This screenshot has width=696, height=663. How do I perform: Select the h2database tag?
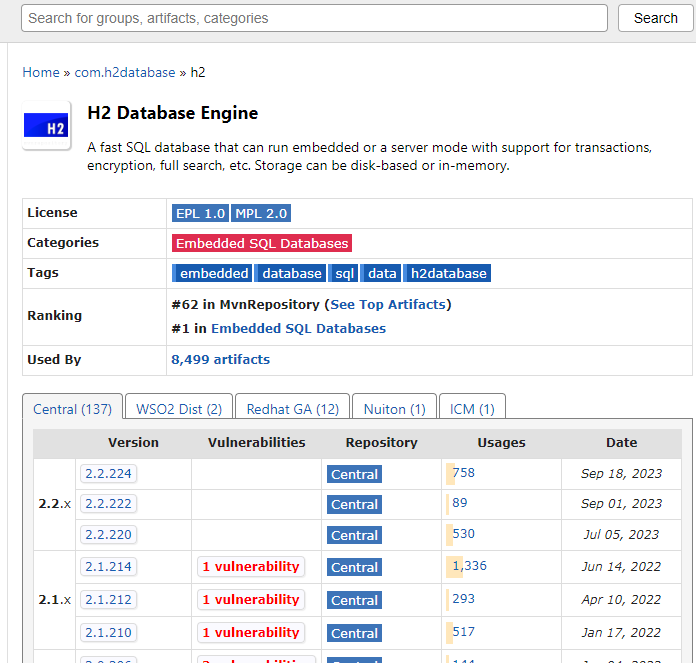click(x=447, y=273)
